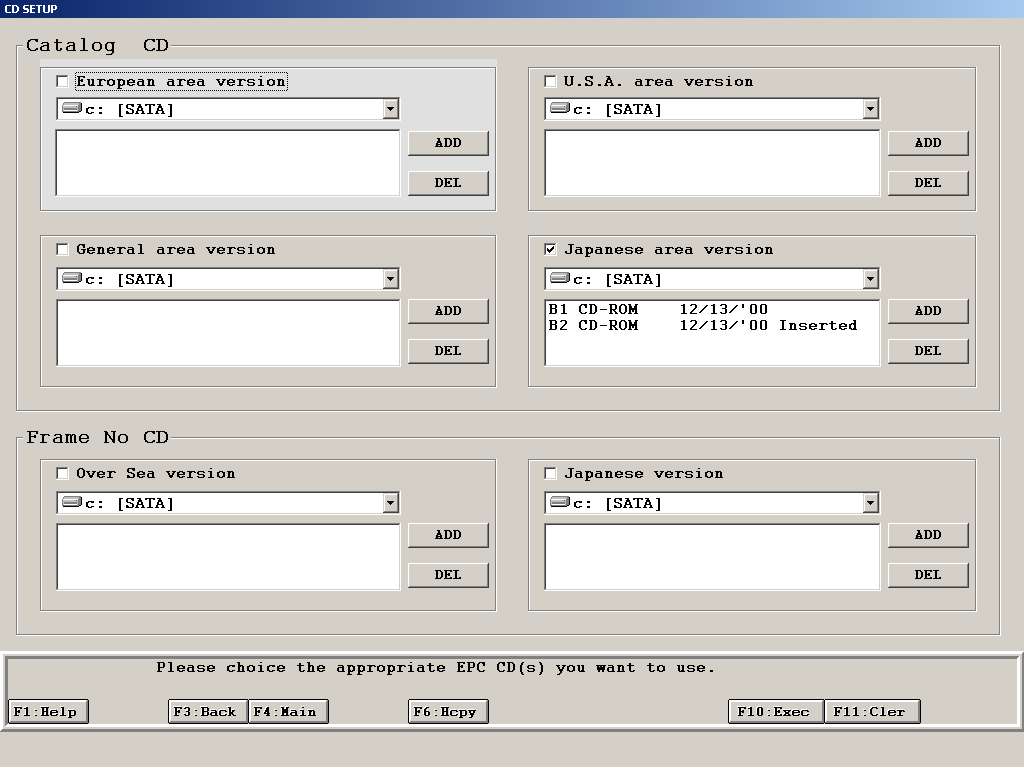The width and height of the screenshot is (1024, 768).
Task: Click DEL in the General area version group
Action: [x=448, y=351]
